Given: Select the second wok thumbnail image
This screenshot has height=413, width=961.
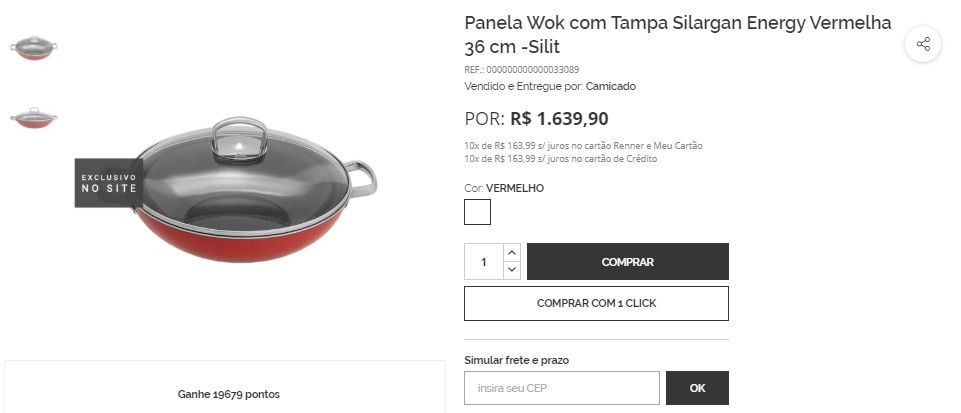Looking at the screenshot, I should (34, 117).
